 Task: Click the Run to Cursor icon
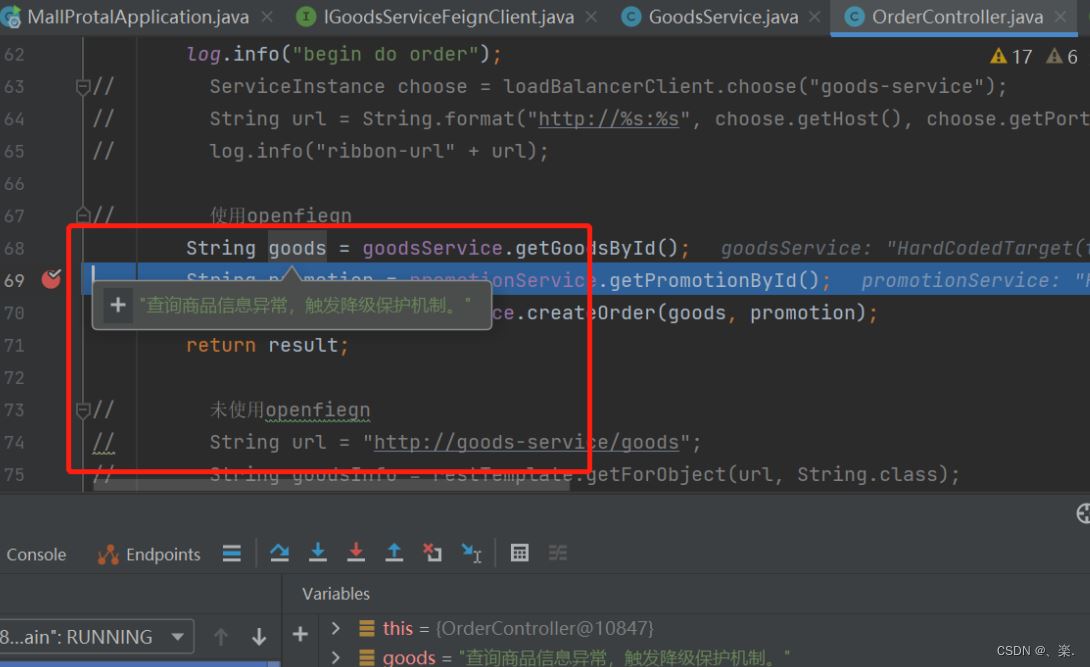[x=471, y=553]
